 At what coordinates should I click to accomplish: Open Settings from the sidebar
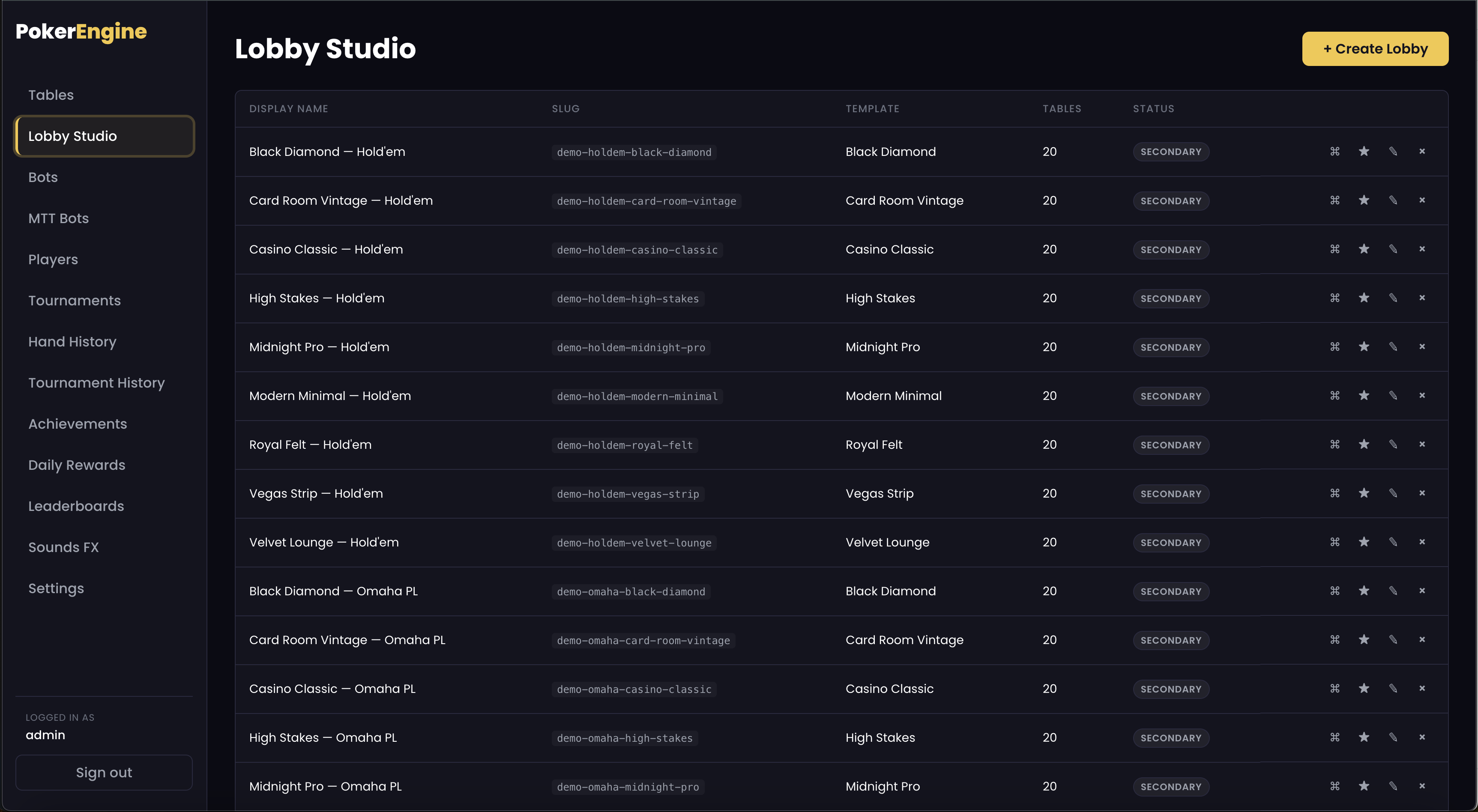pos(104,588)
